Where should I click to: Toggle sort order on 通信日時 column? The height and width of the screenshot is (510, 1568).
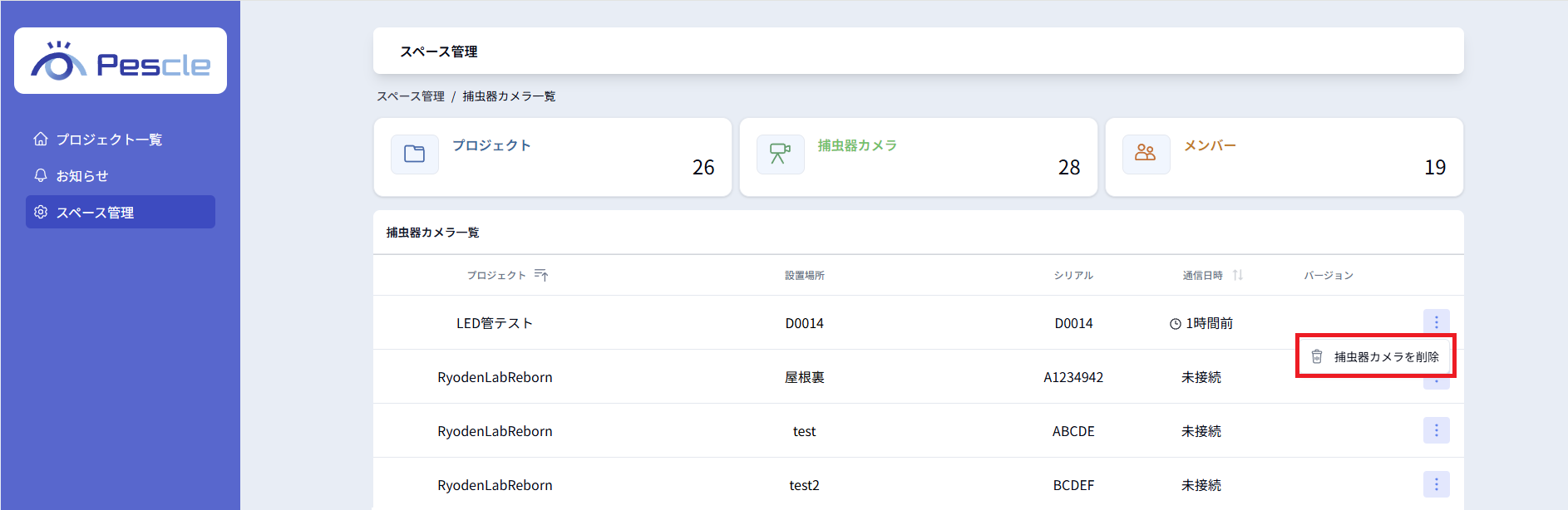tap(1238, 275)
